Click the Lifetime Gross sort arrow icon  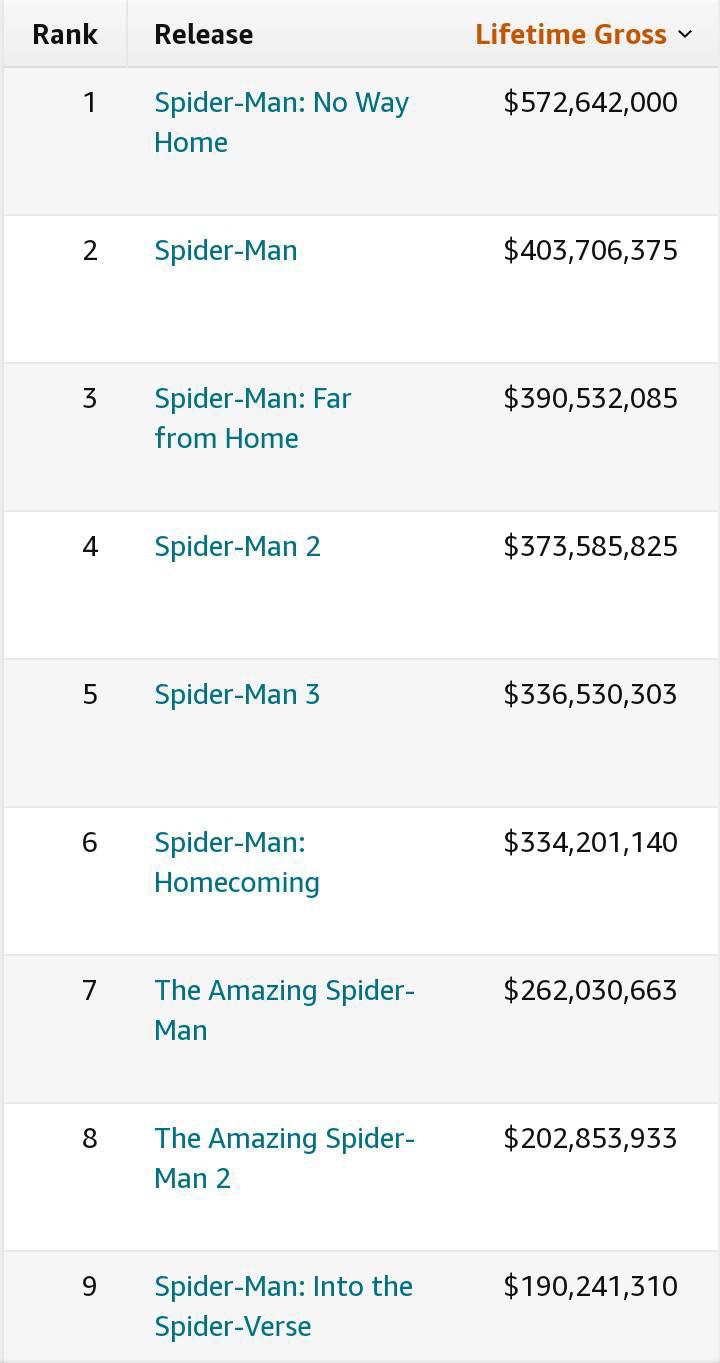[x=685, y=34]
